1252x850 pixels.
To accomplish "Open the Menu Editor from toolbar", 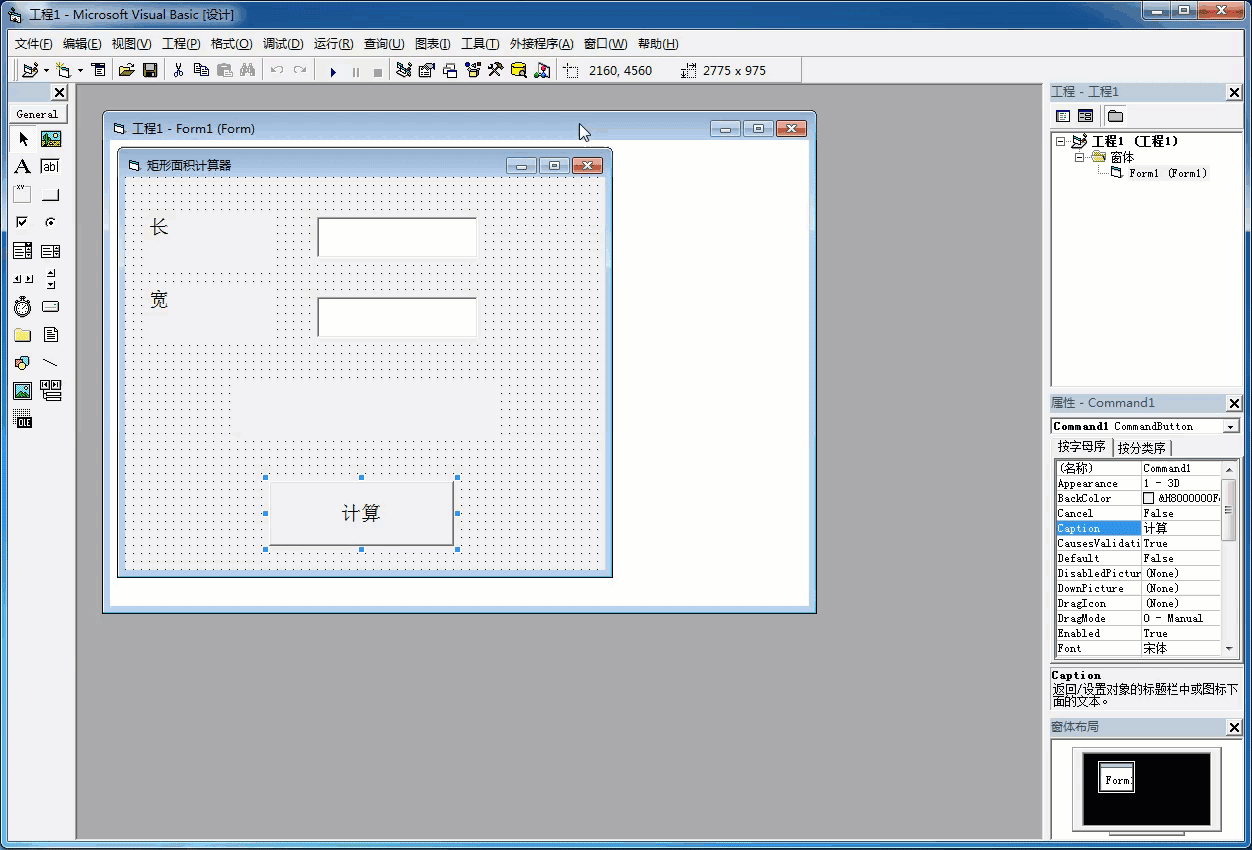I will pos(98,70).
